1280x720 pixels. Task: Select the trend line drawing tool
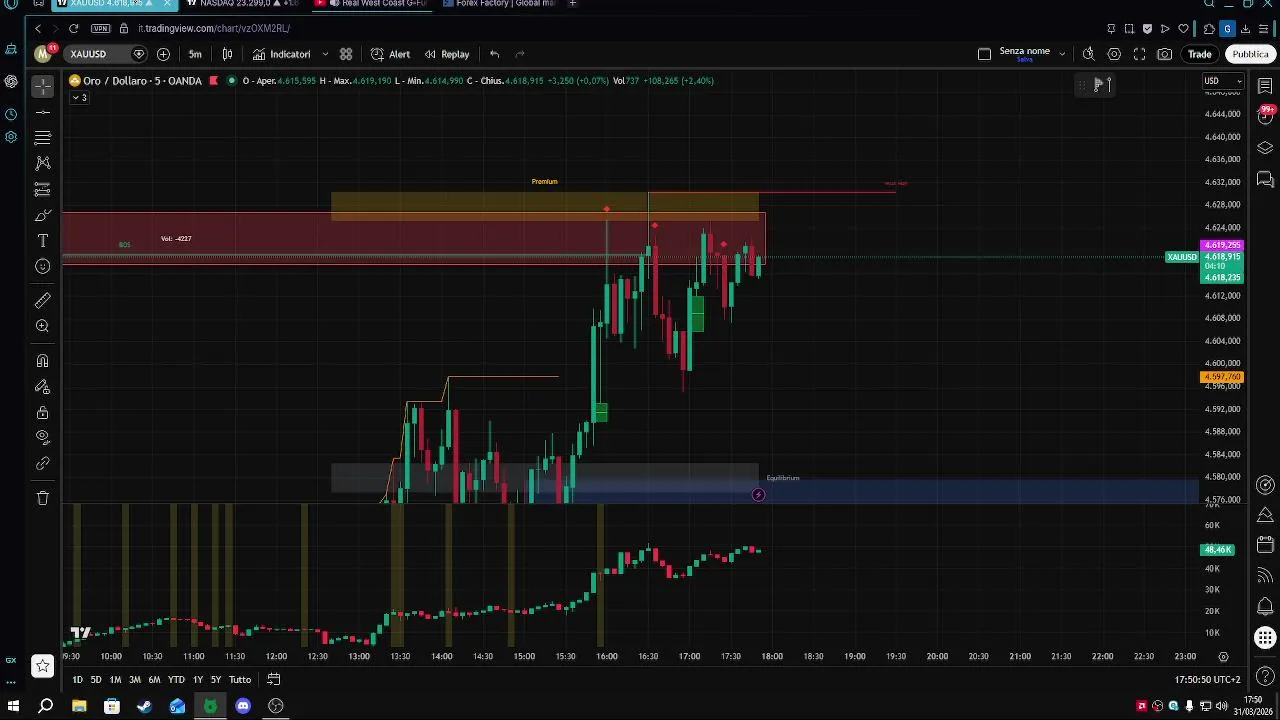42,112
